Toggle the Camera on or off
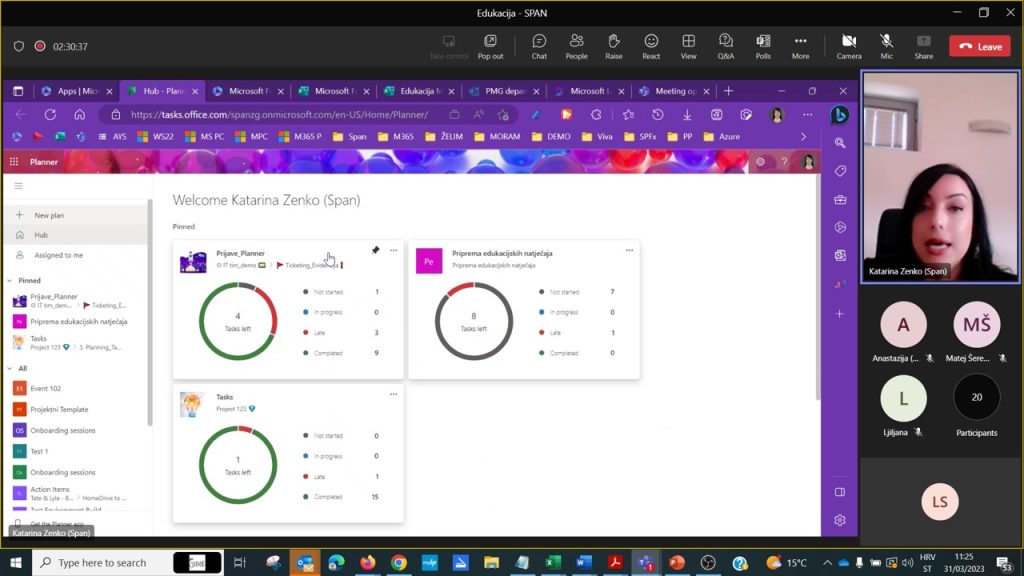Image resolution: width=1024 pixels, height=576 pixels. (849, 47)
